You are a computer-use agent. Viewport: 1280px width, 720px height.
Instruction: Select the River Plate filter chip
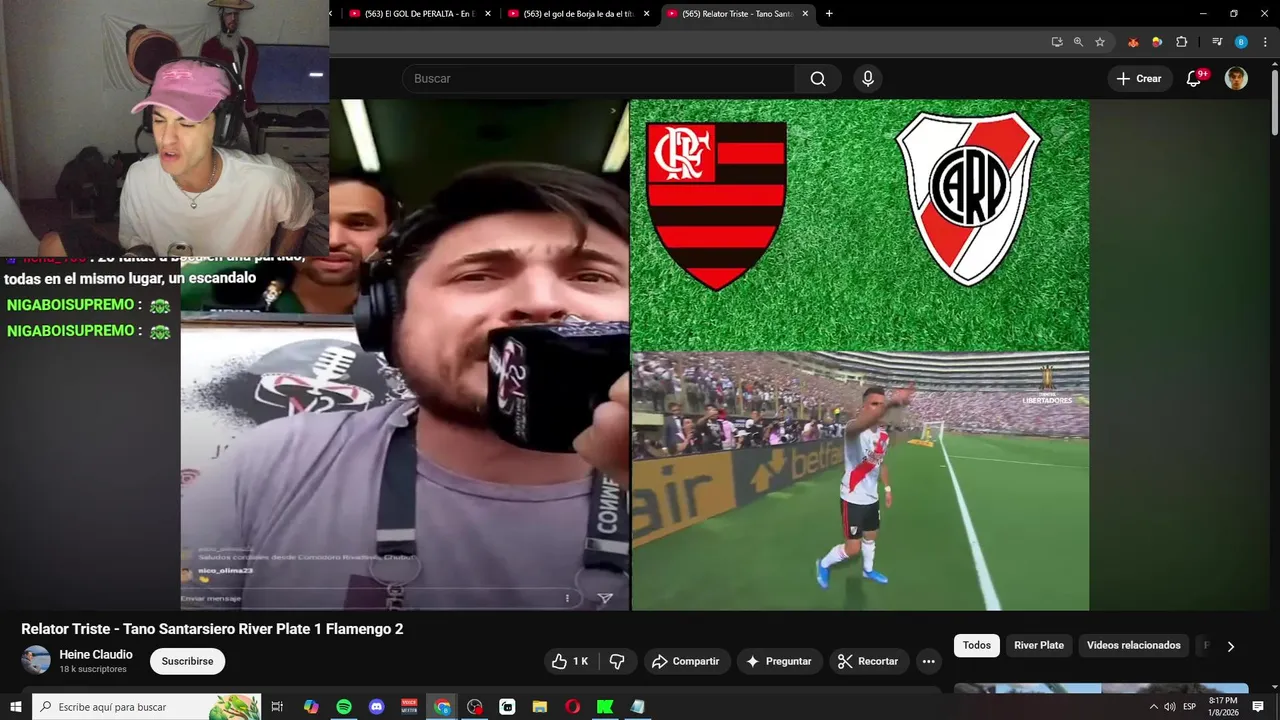[x=1039, y=645]
